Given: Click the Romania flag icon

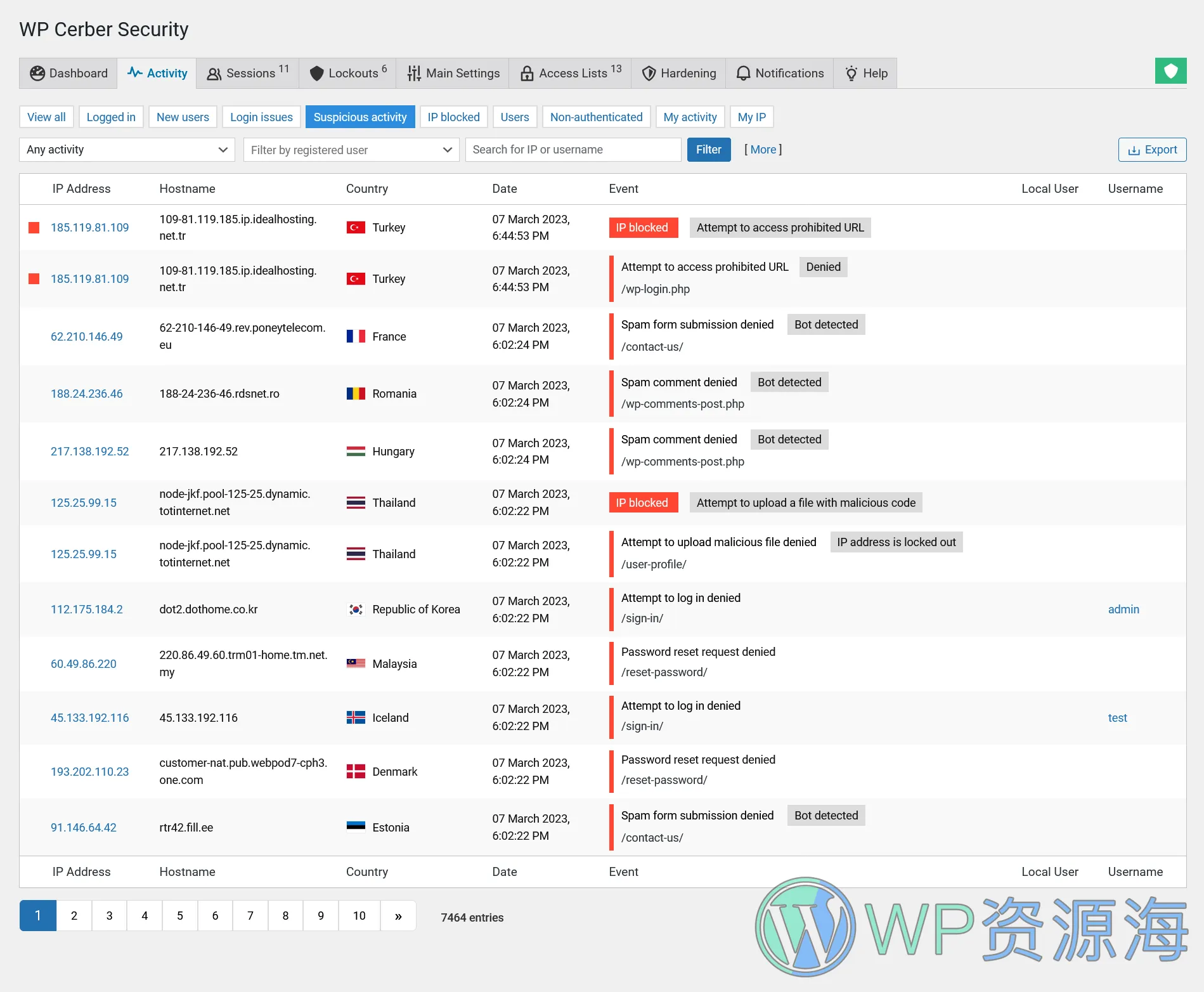Looking at the screenshot, I should 356,393.
